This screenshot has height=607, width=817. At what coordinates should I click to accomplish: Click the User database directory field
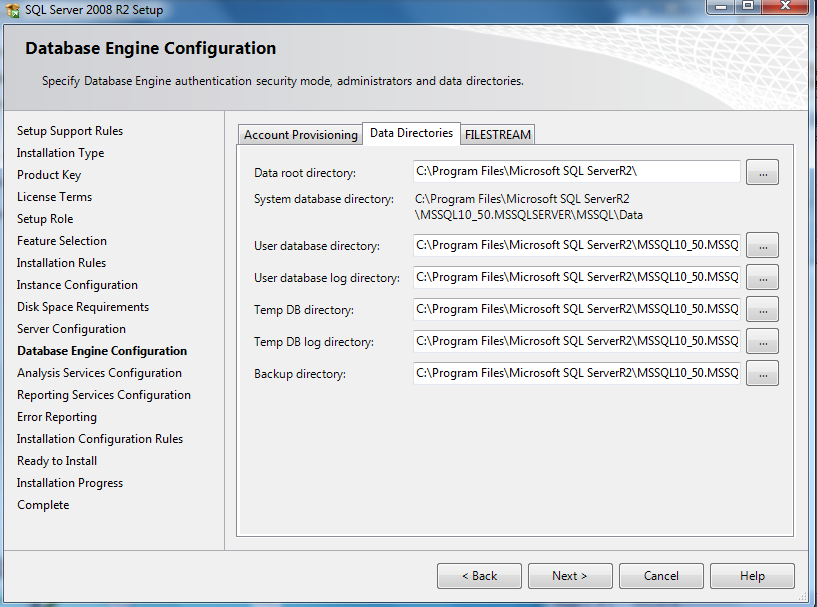[577, 245]
